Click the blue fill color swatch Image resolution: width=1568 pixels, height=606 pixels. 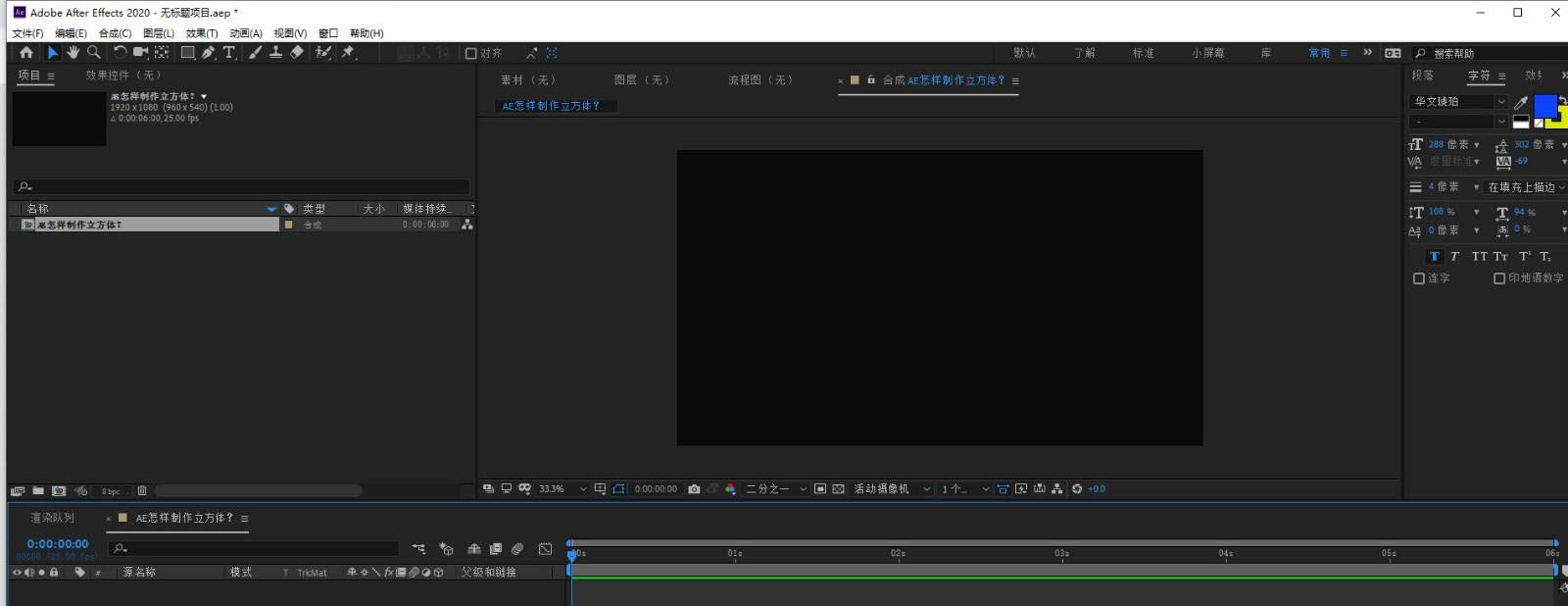coord(1544,105)
